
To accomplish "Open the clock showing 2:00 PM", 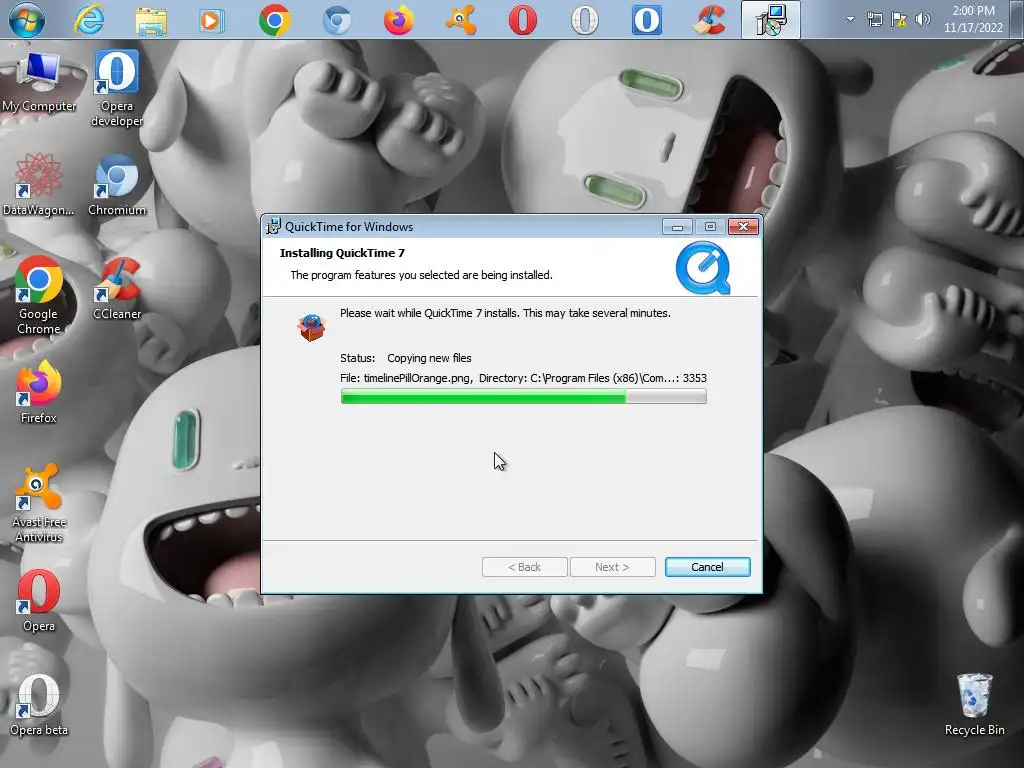I will click(973, 19).
